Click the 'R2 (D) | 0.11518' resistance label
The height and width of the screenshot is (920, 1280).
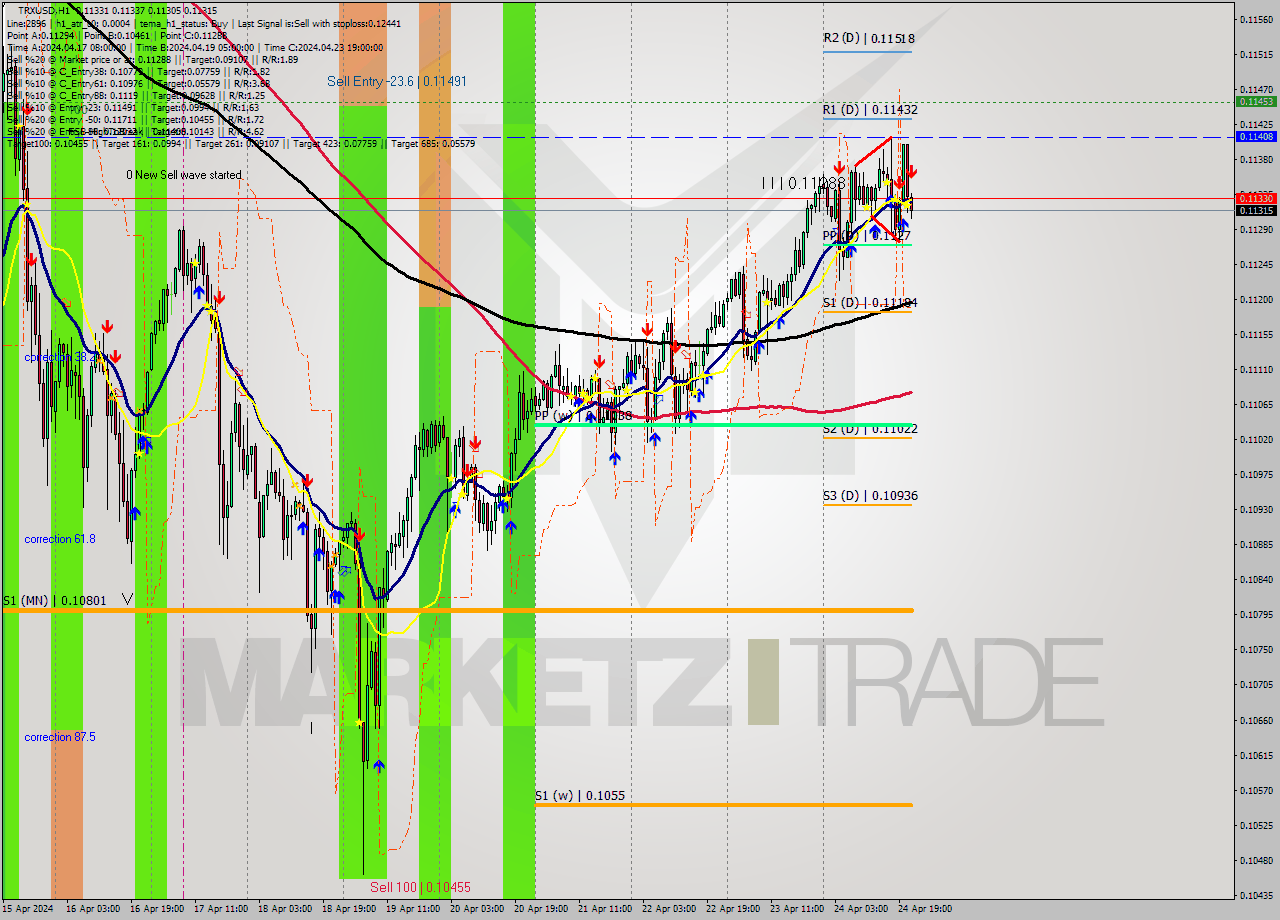[869, 38]
